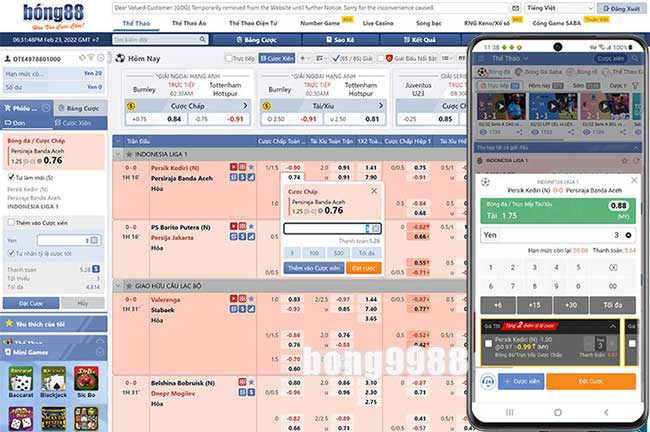Open the hamburger menu in the phone app

(482, 59)
